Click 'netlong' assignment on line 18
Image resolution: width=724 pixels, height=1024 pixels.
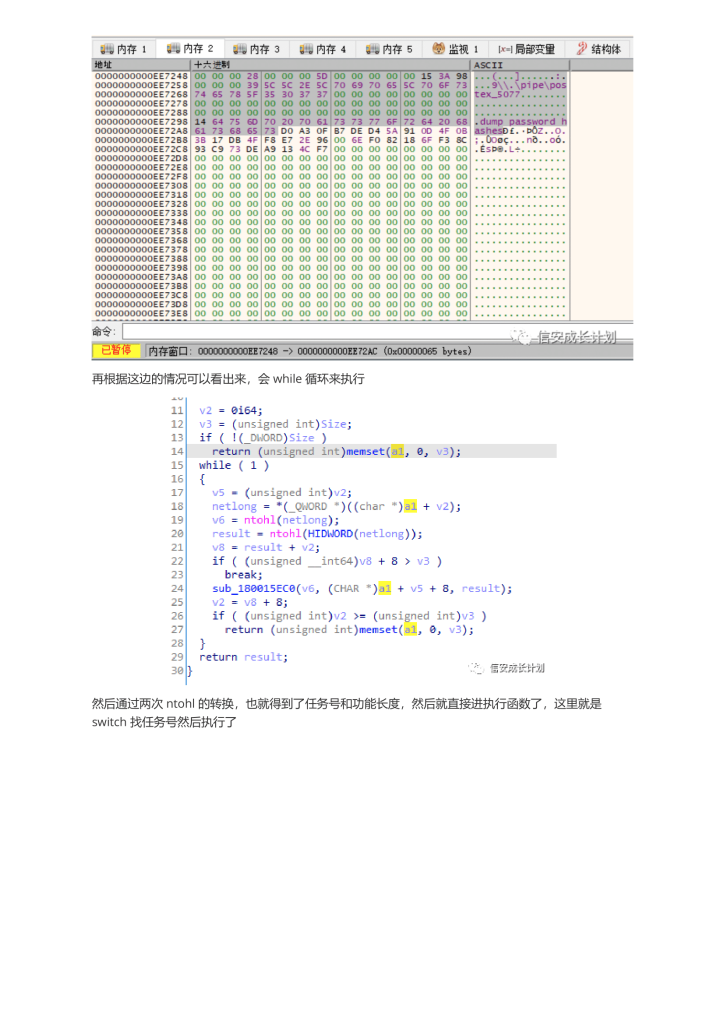click(336, 507)
